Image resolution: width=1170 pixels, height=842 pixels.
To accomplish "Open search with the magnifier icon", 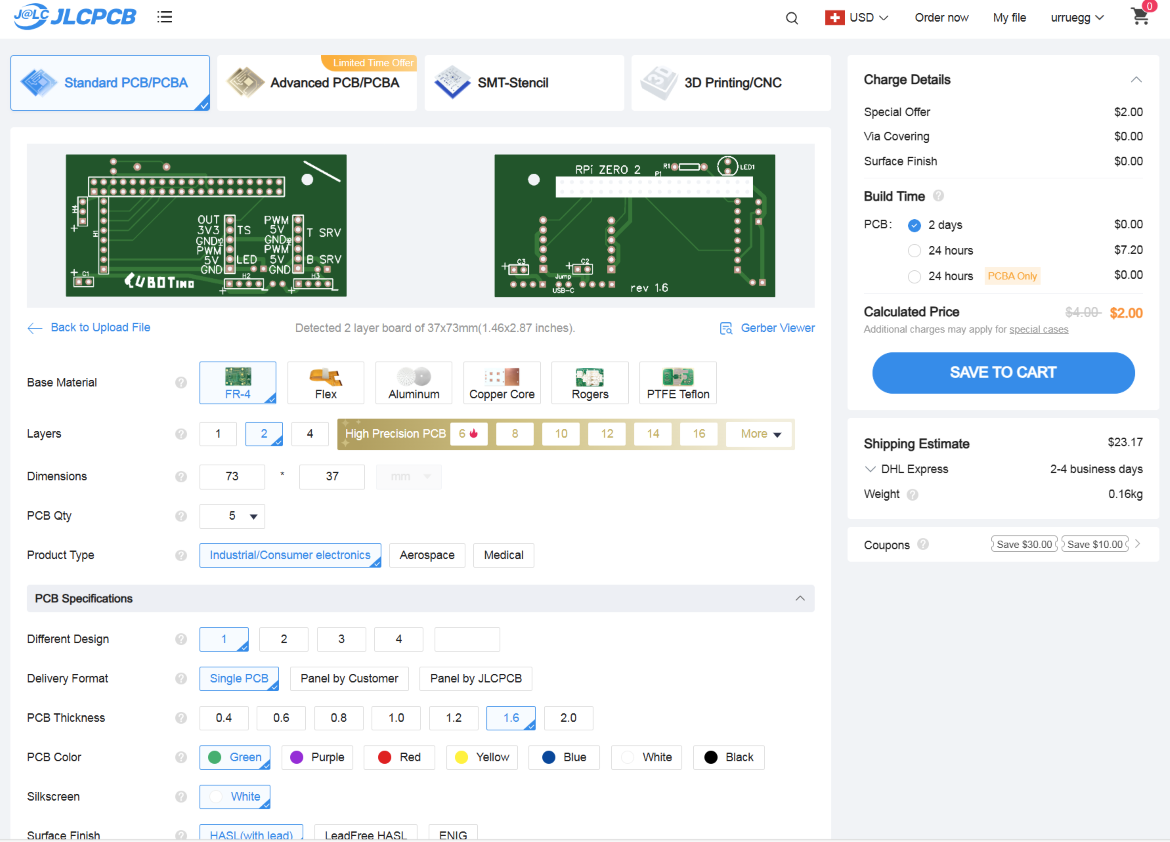I will [x=792, y=18].
